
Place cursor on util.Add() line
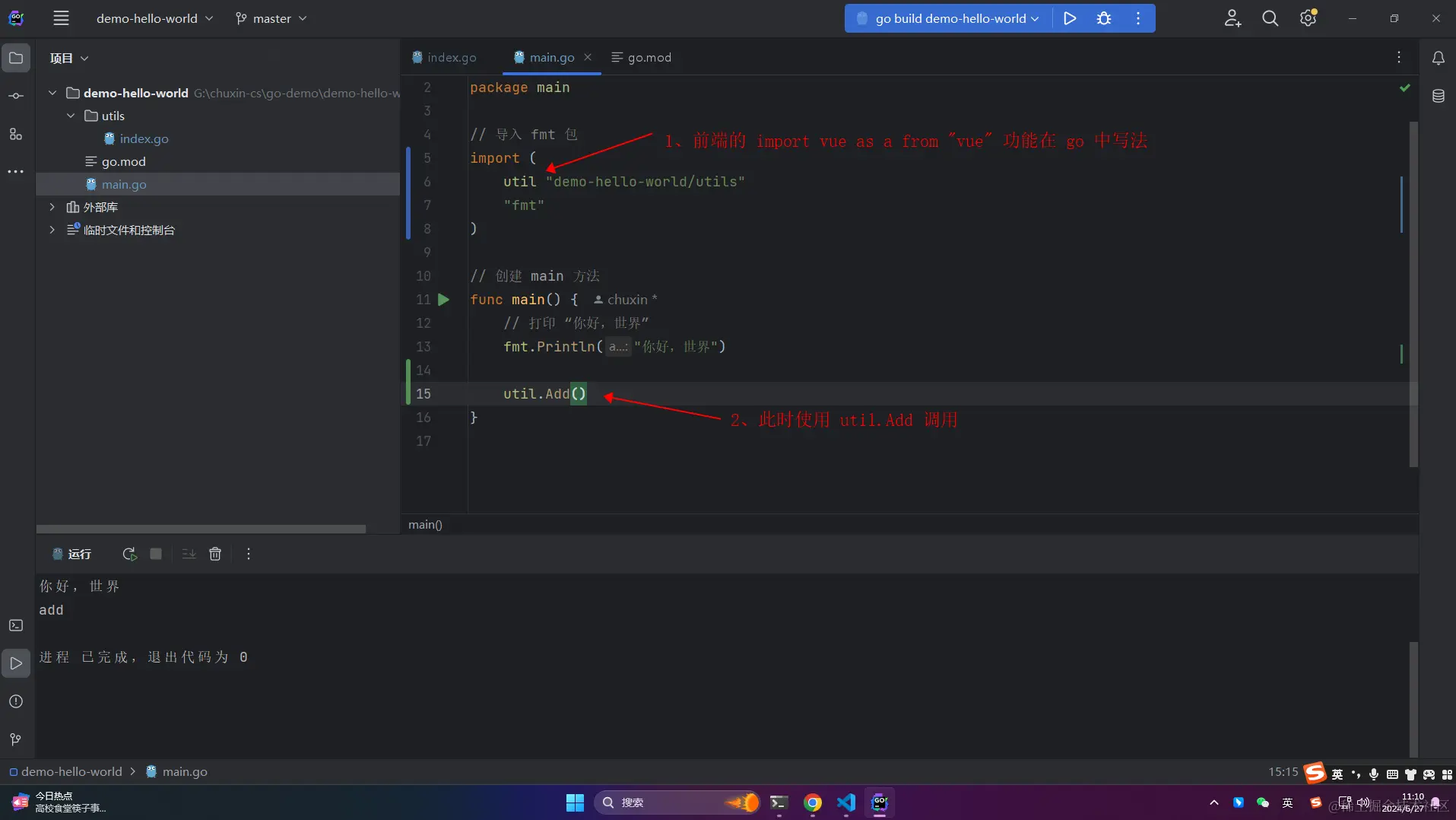(544, 394)
